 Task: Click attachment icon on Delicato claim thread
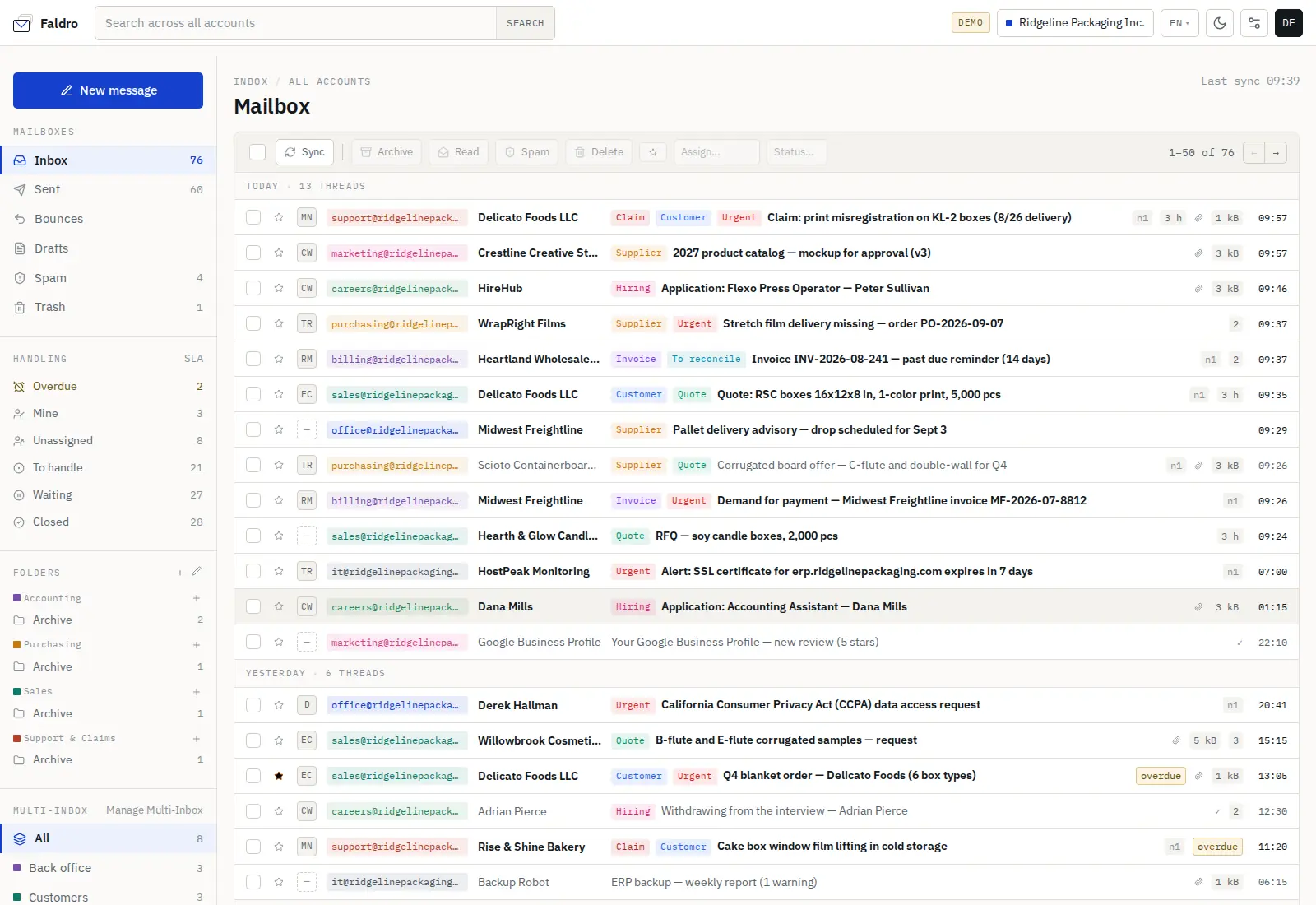coord(1198,218)
